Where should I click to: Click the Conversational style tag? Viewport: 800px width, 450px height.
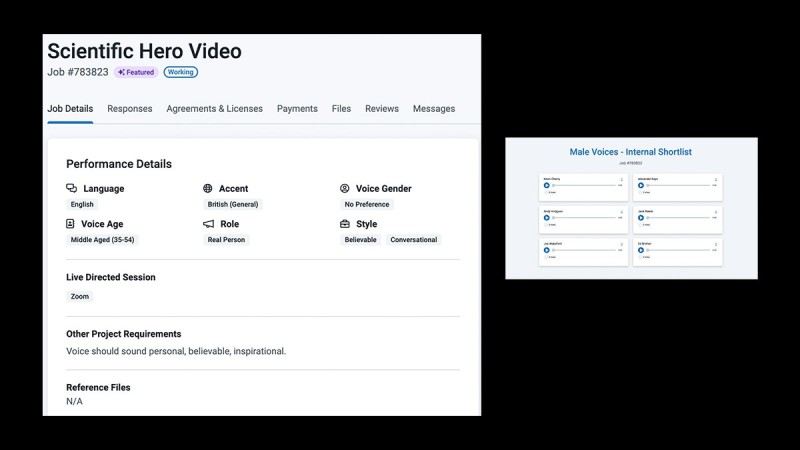coord(414,240)
